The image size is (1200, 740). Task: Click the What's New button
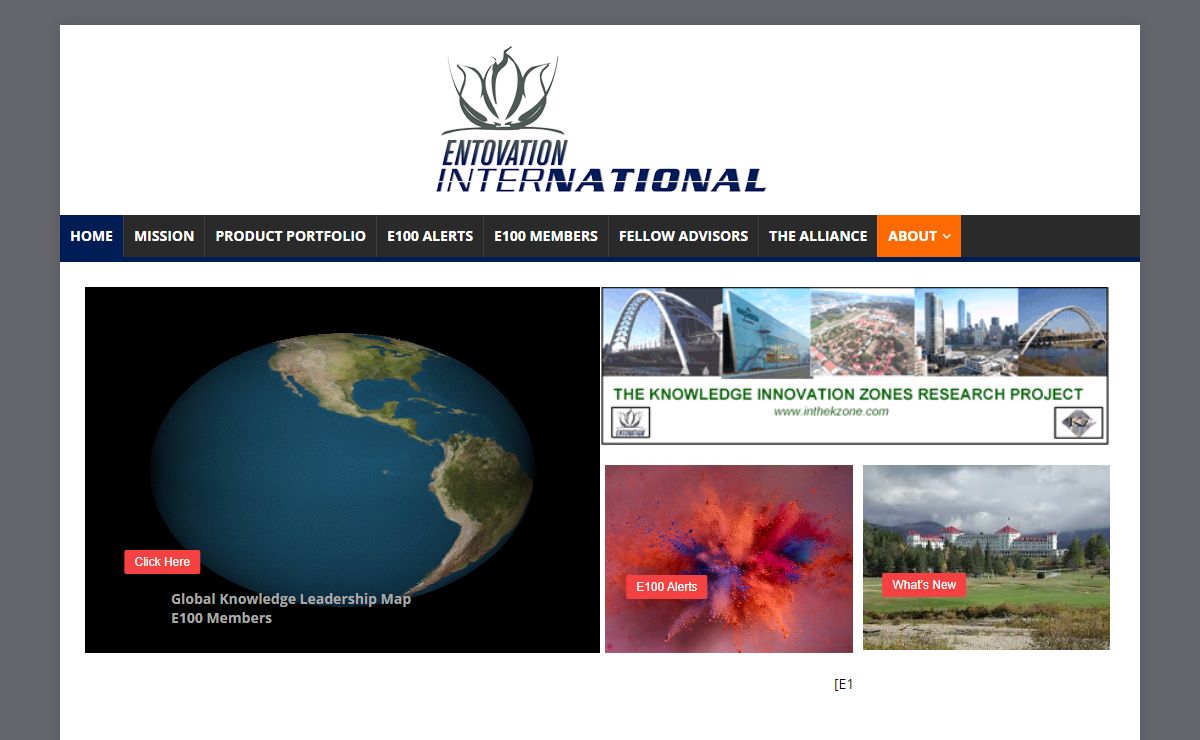(x=924, y=585)
